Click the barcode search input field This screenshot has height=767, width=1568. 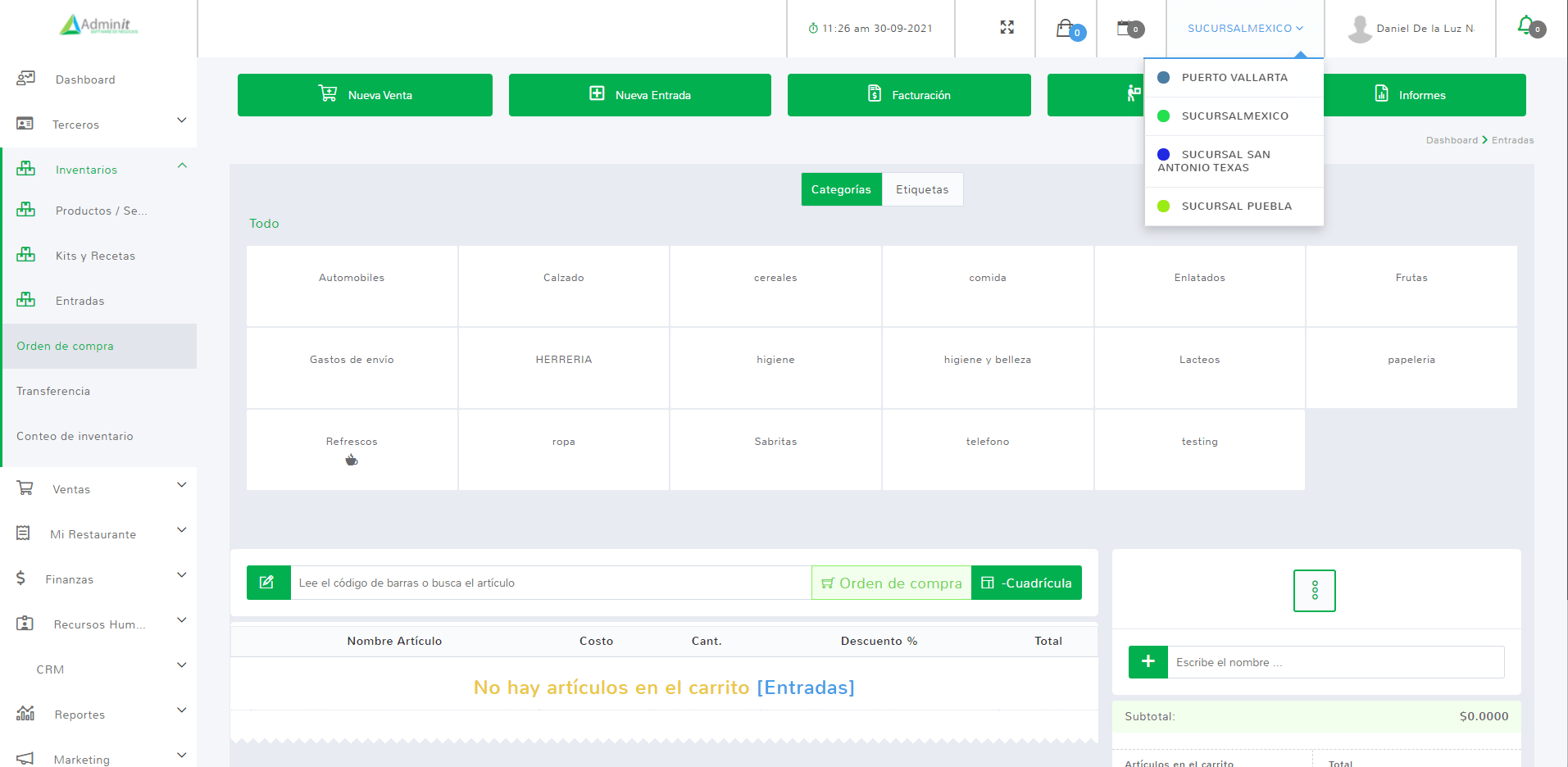point(550,583)
